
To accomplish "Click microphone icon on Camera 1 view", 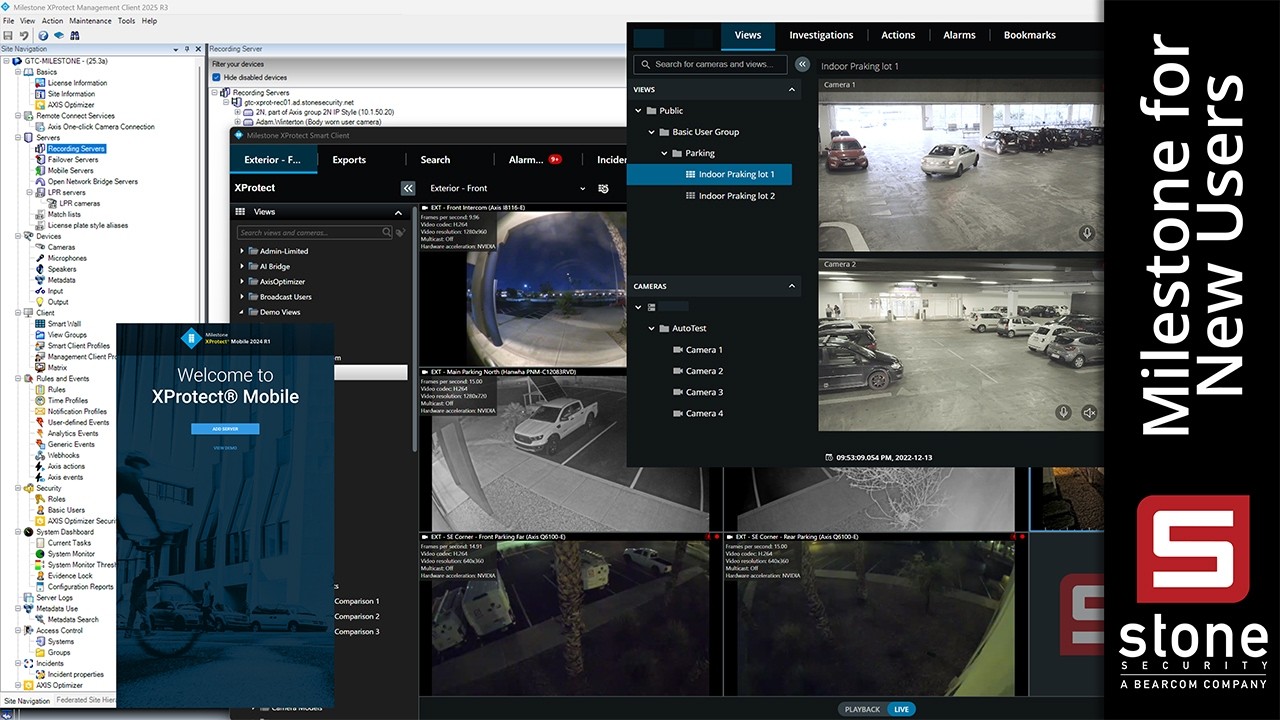I will pos(1087,233).
